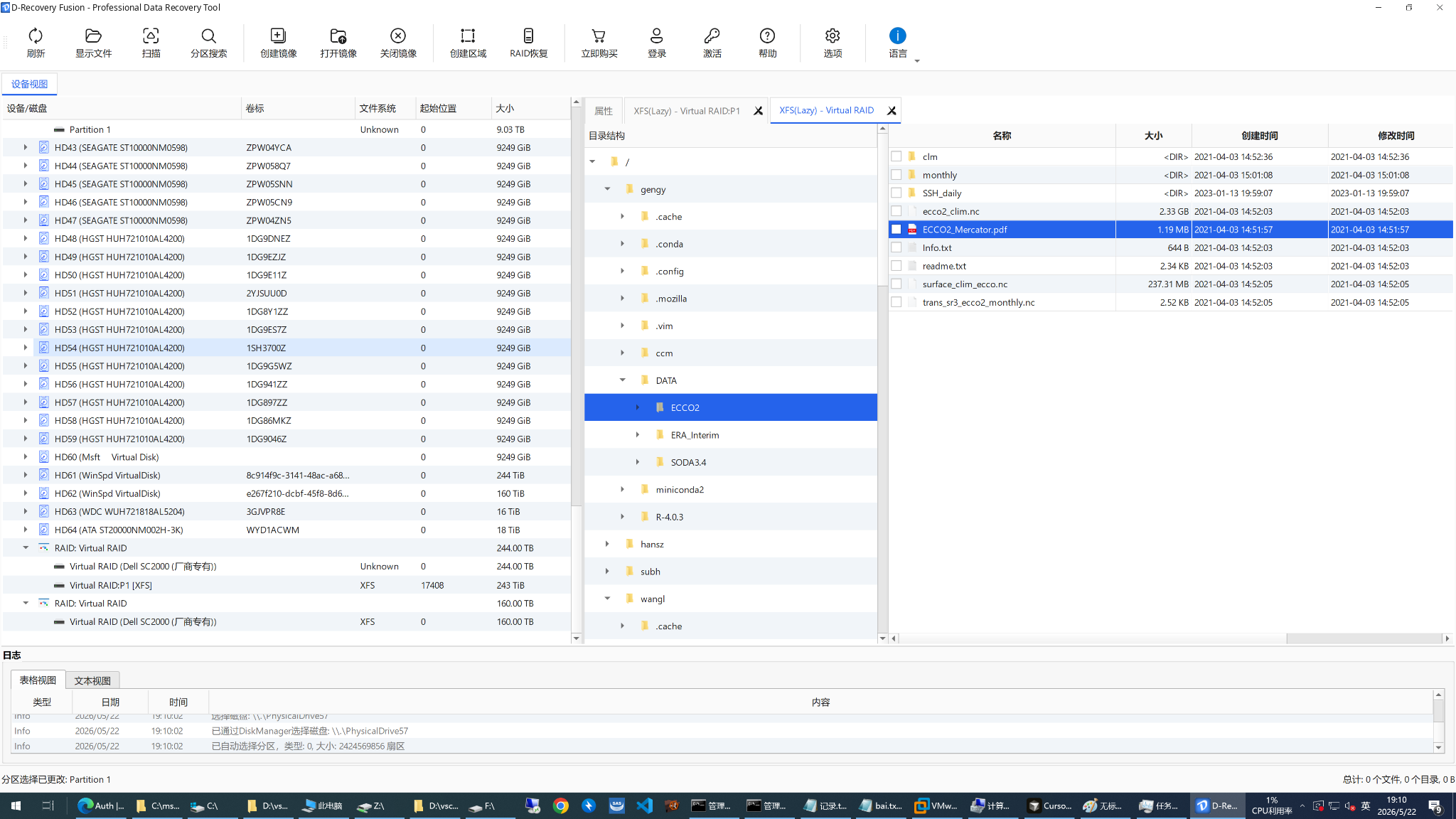Select the SODA3.4 folder in tree
This screenshot has width=1456, height=819.
(x=688, y=462)
